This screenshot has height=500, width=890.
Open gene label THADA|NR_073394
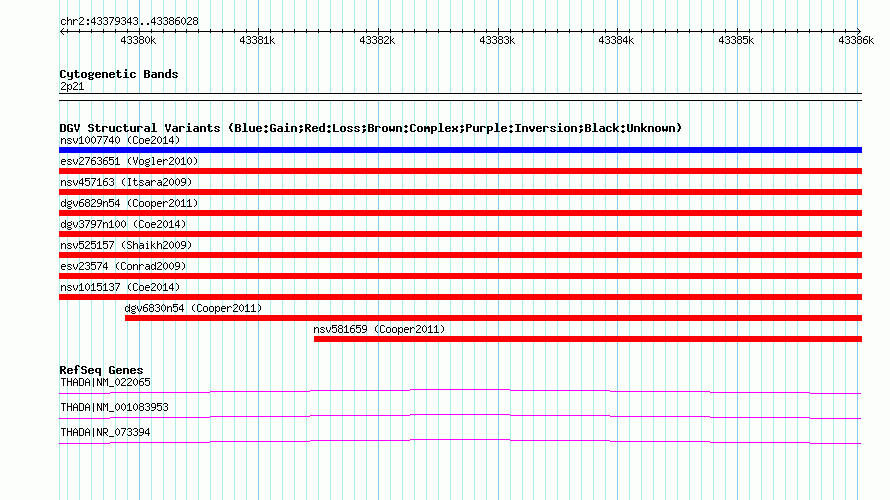105,432
